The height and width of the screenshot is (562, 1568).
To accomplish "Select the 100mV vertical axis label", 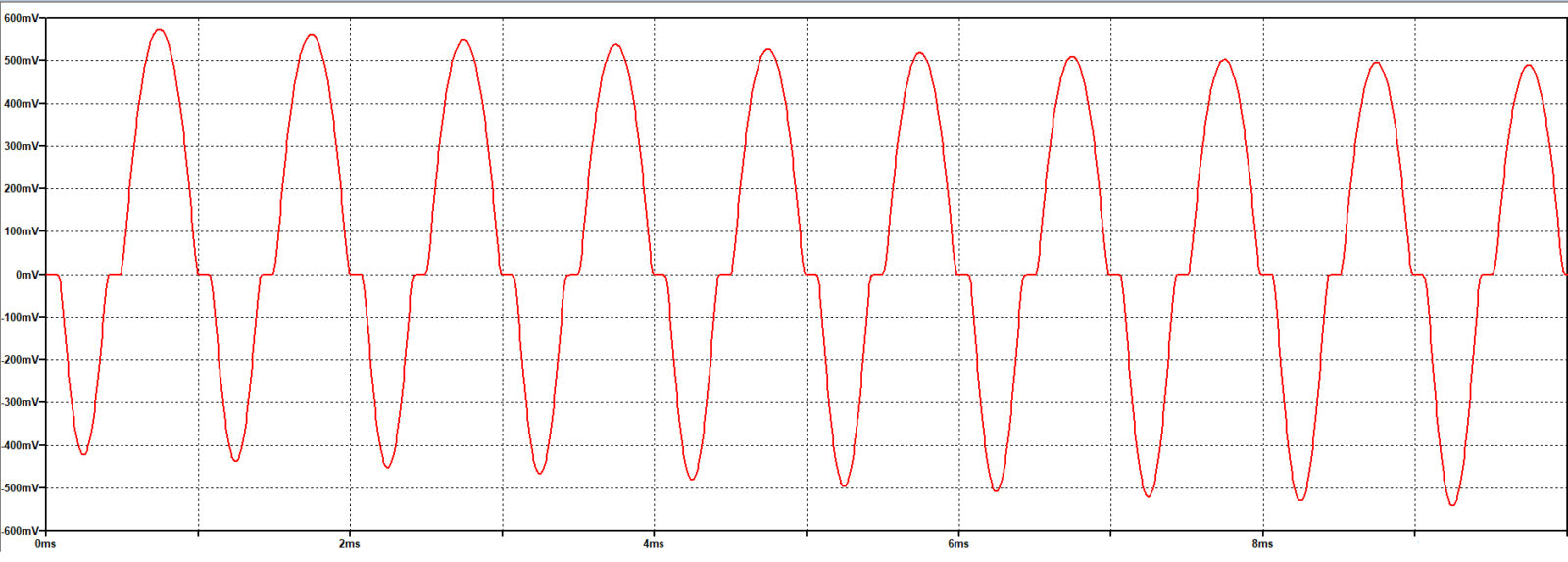I will pyautogui.click(x=21, y=231).
